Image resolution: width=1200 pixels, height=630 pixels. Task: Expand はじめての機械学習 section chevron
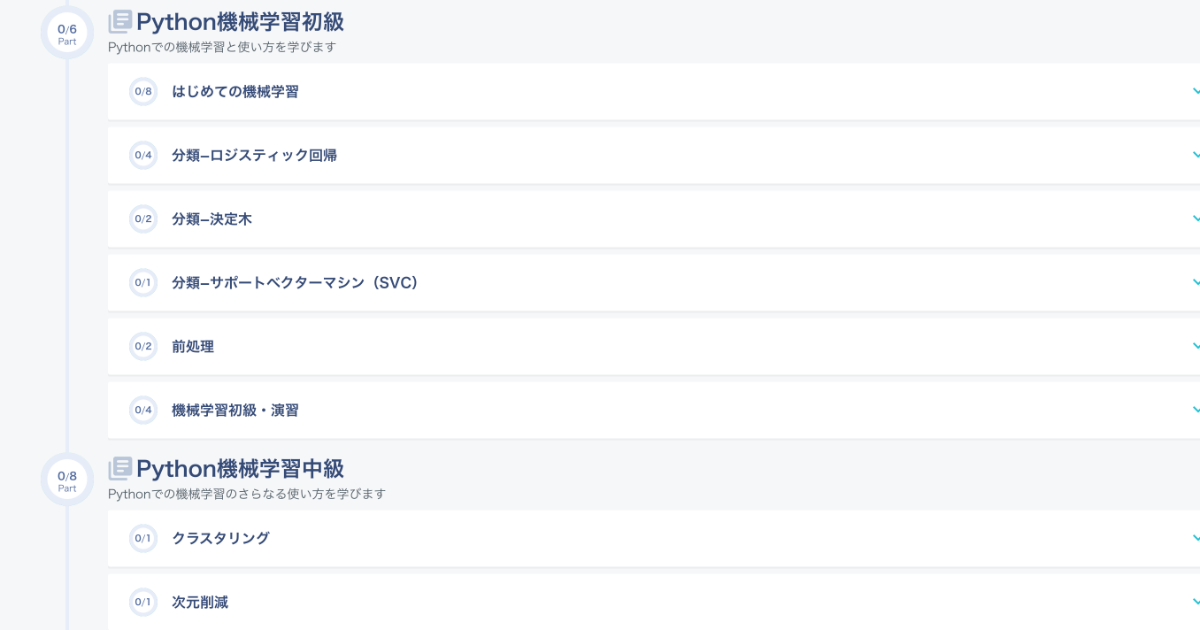click(x=1195, y=92)
